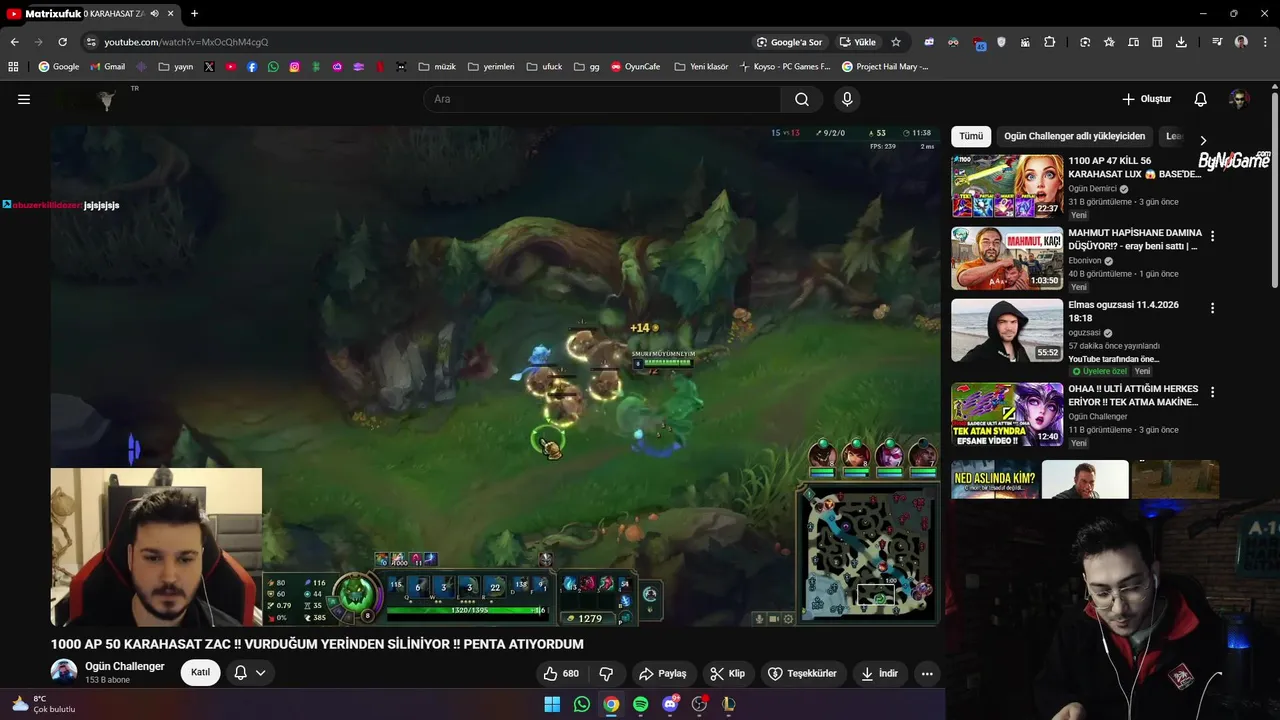
Task: Open the Facebook bookmark icon
Action: [252, 67]
